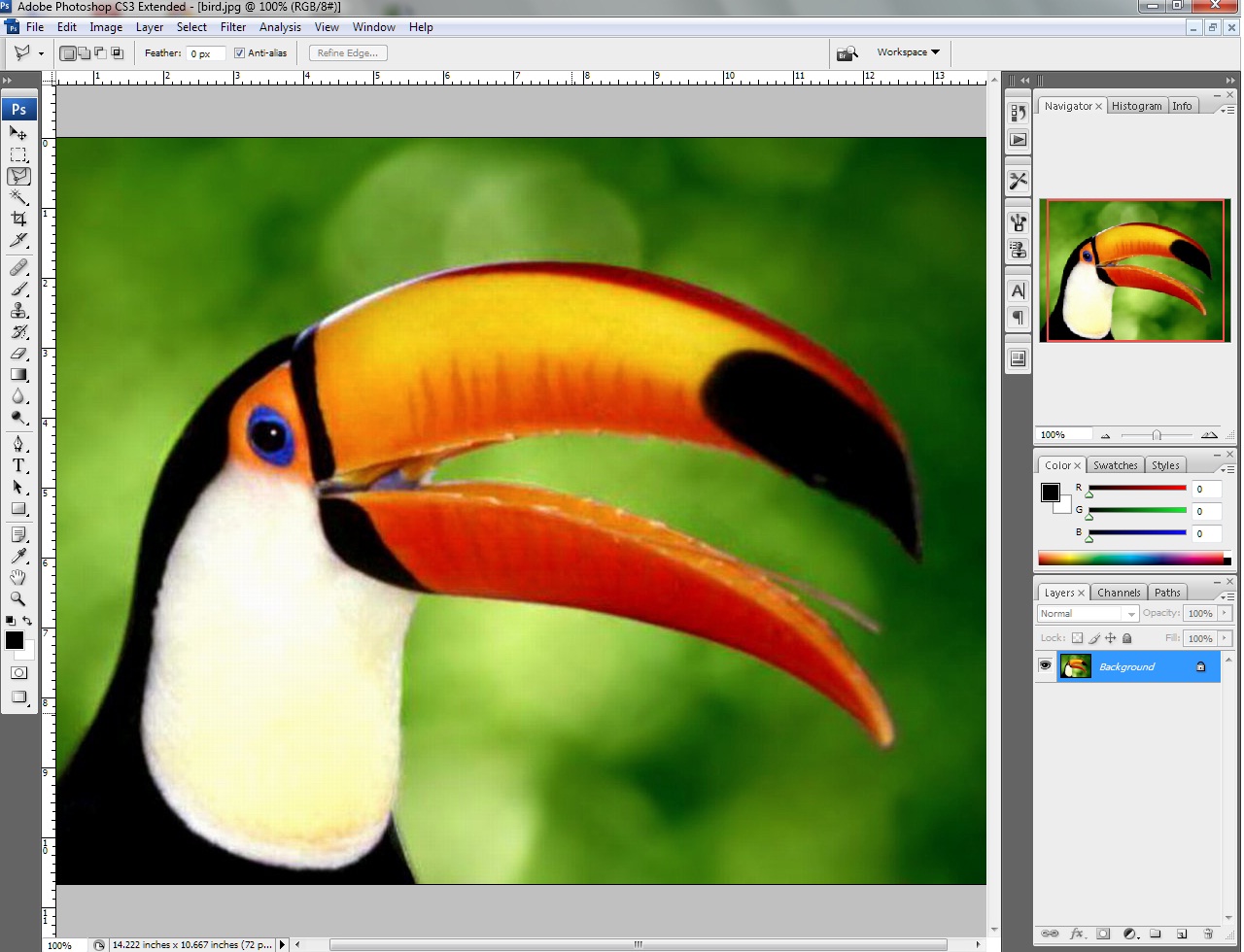This screenshot has height=952, width=1244.
Task: Expand the status bar info arrow menu
Action: 283,944
